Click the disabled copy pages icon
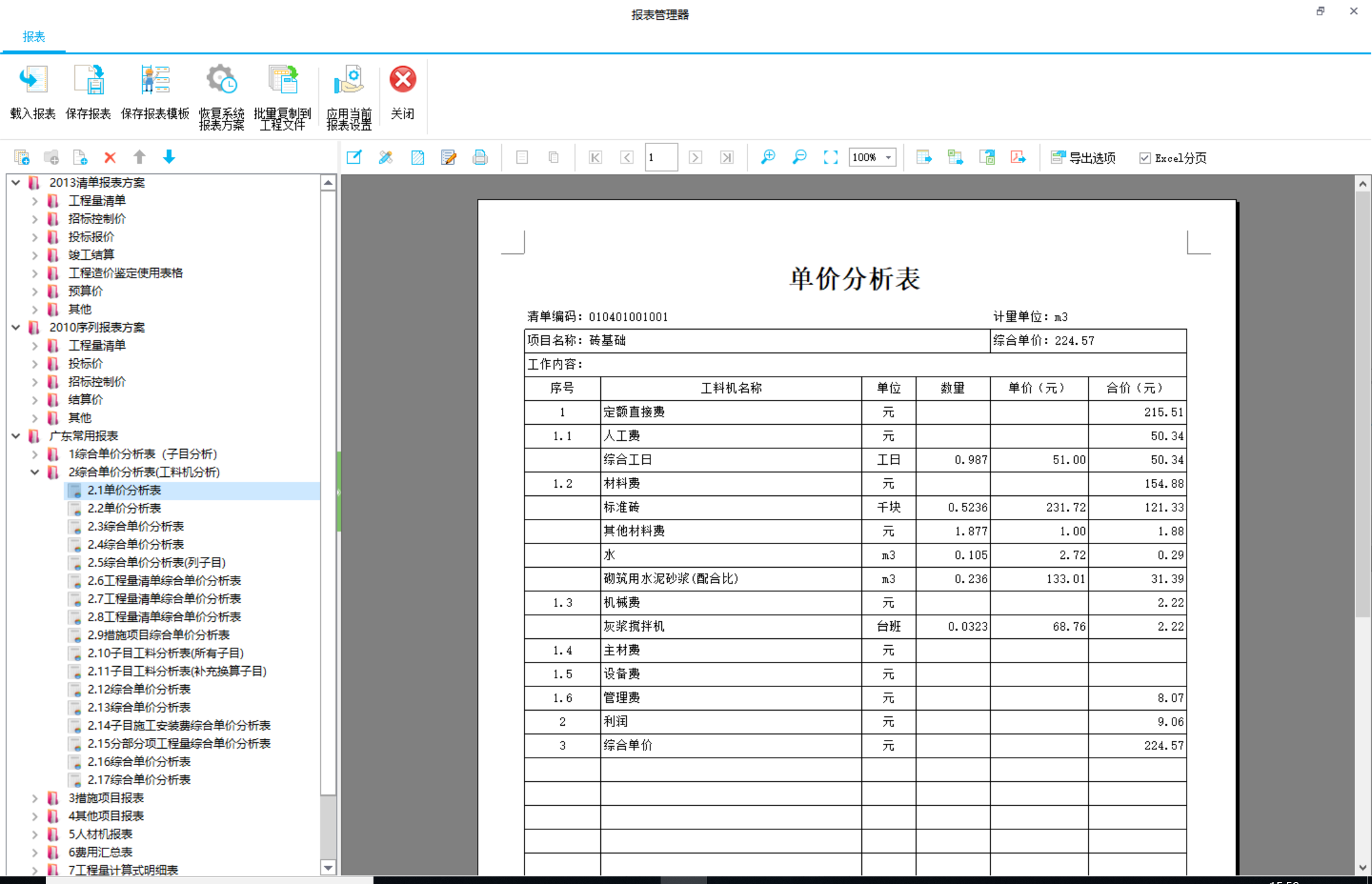Screen dimensions: 1372x884 tap(553, 157)
